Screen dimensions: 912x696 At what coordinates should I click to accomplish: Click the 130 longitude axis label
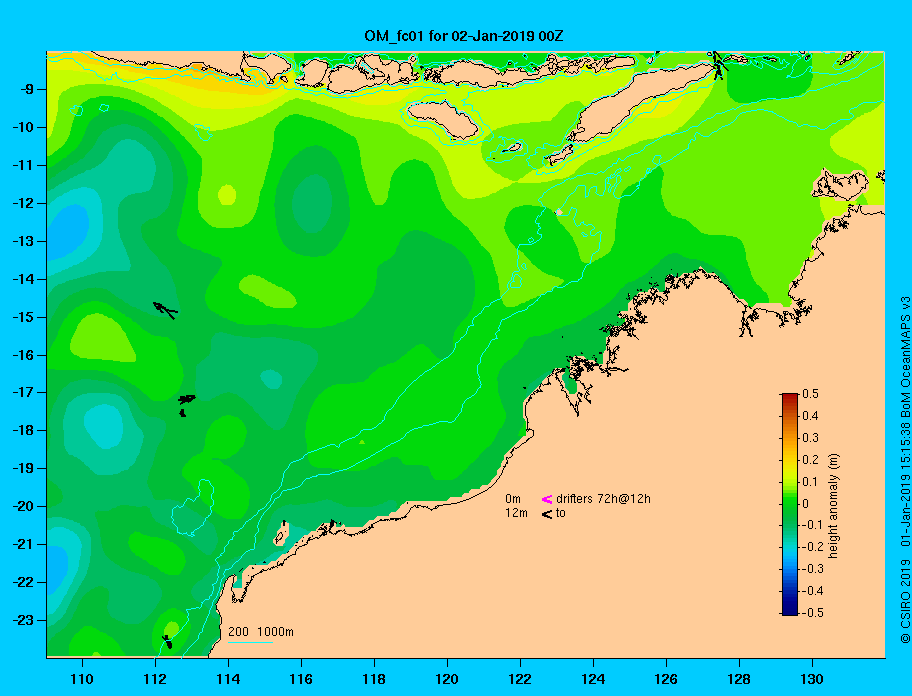812,679
